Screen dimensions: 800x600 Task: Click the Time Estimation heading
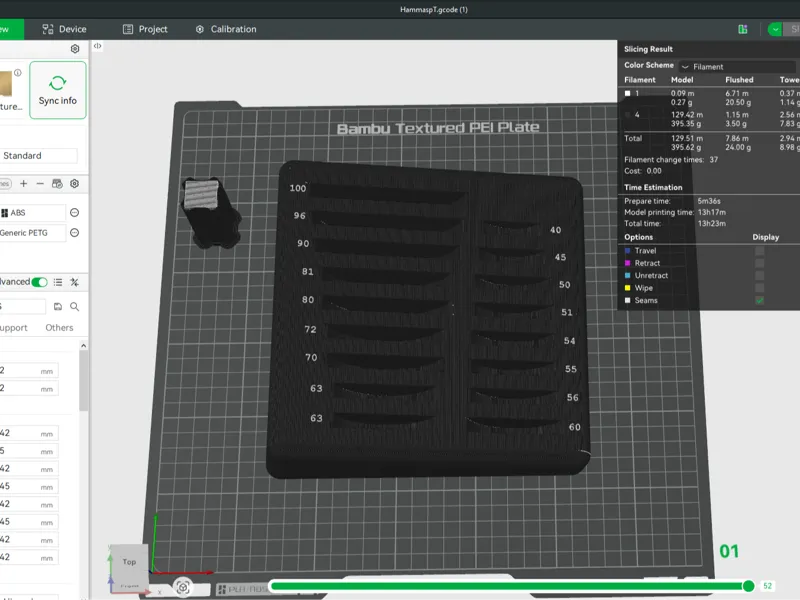pyautogui.click(x=653, y=187)
